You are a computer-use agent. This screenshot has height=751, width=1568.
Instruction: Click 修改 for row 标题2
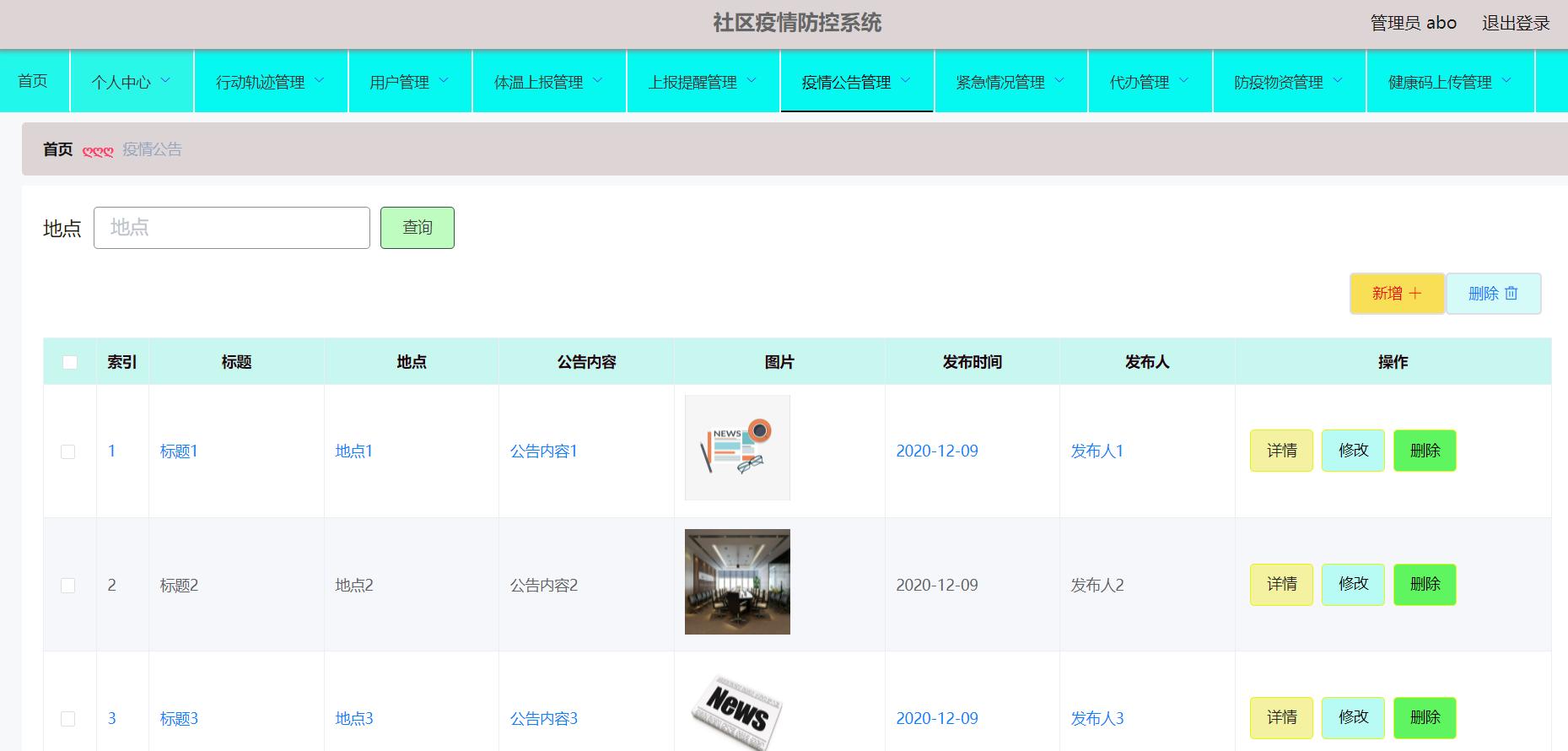point(1353,584)
